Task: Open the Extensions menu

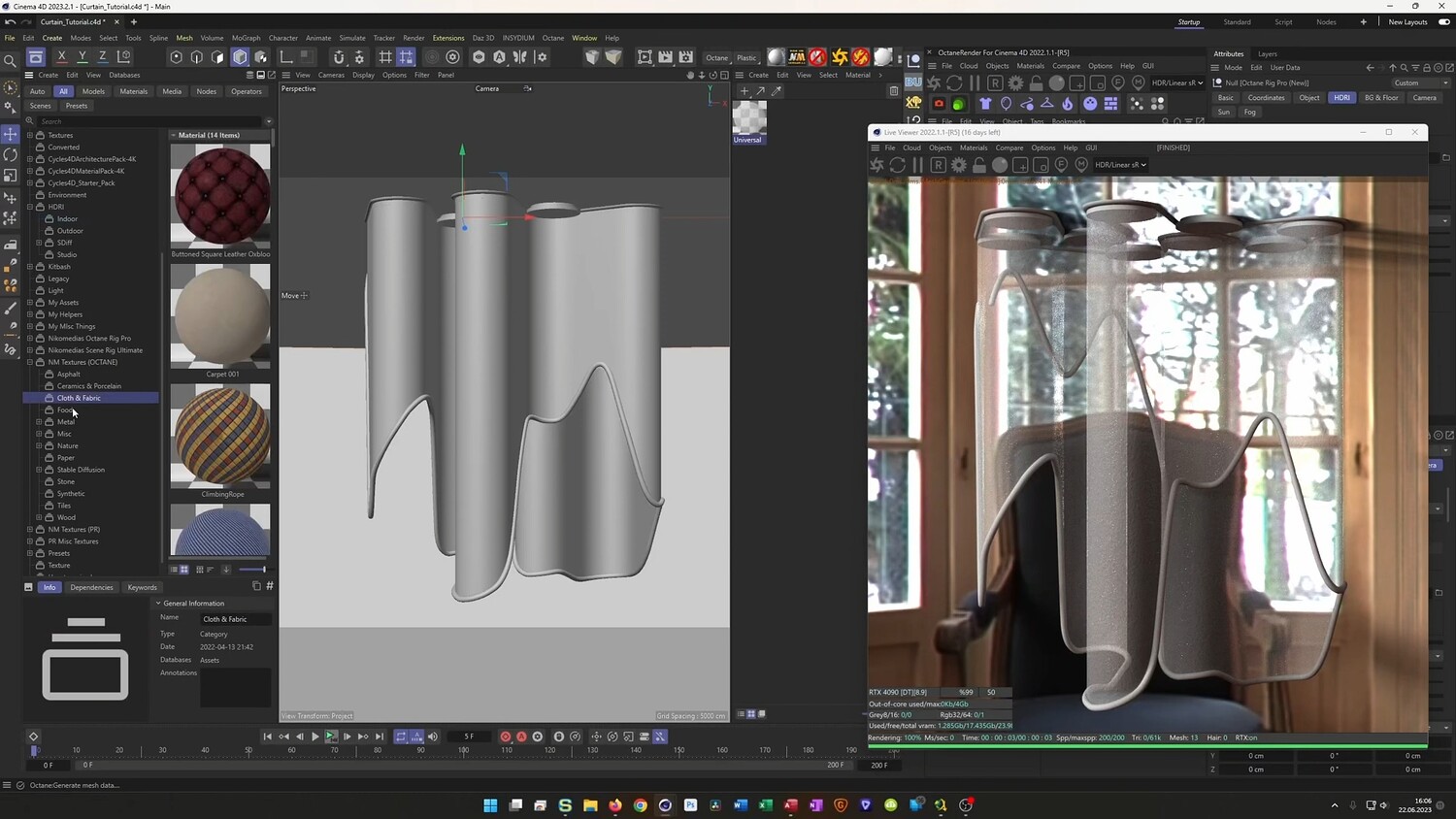Action: click(x=448, y=38)
